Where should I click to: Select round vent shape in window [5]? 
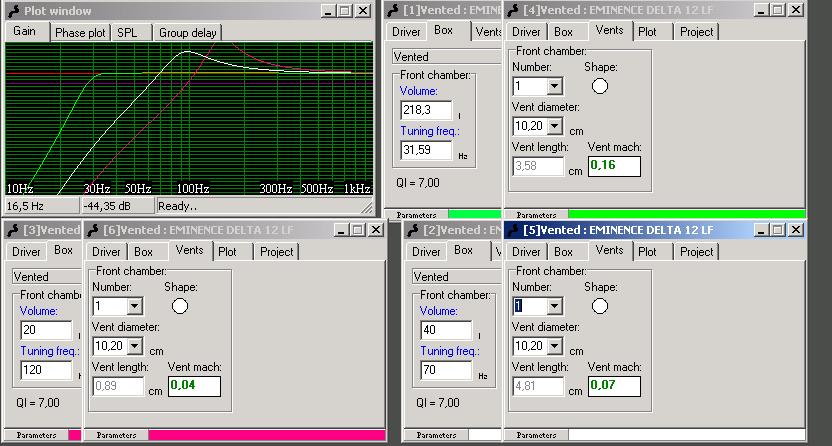click(x=600, y=306)
